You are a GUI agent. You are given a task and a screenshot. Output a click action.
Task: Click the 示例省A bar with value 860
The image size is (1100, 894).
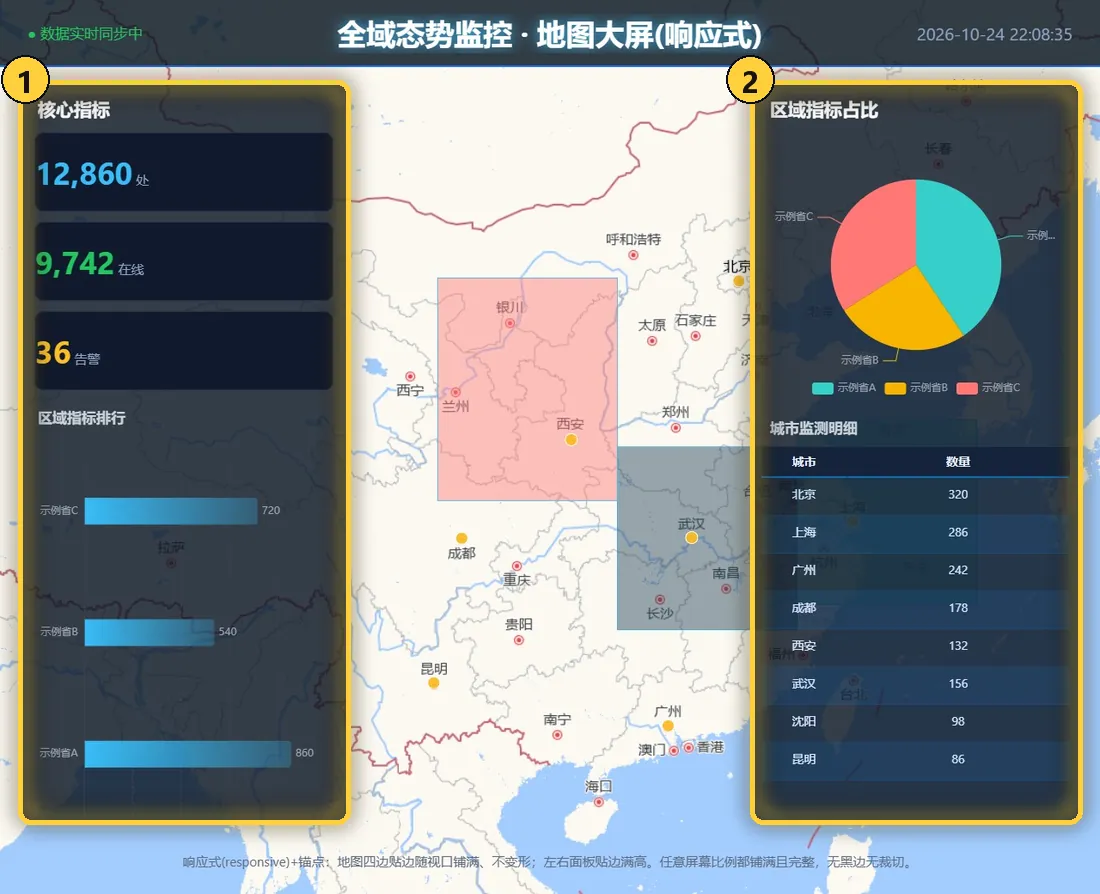click(x=187, y=753)
